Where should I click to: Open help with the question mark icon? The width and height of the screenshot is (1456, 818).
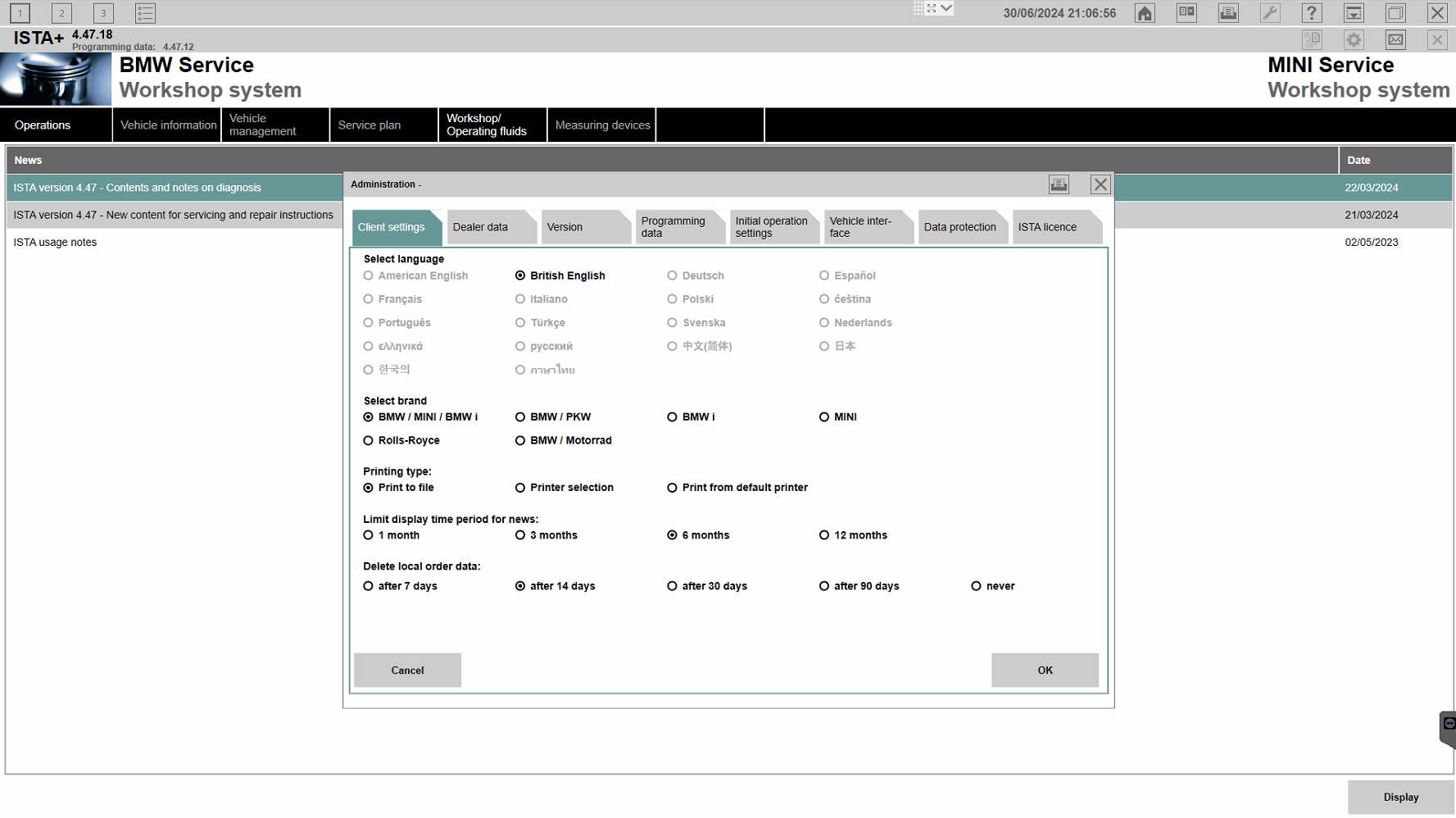tap(1312, 13)
